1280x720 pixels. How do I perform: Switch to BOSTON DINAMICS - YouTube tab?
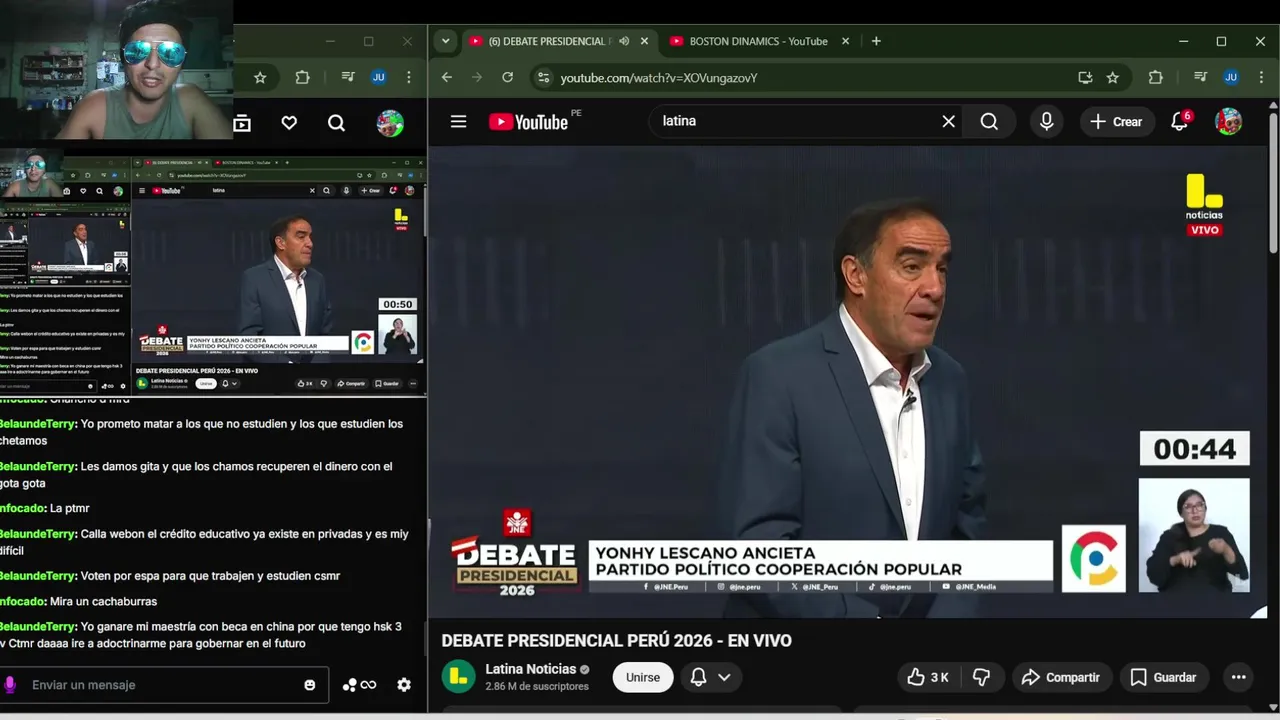(x=758, y=41)
